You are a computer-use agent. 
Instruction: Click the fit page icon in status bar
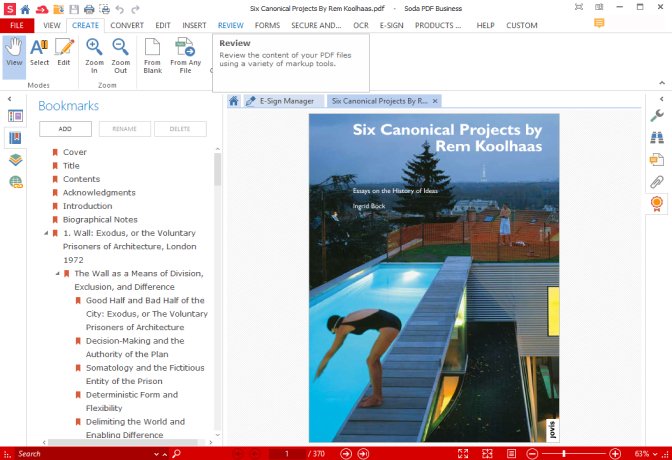click(x=511, y=454)
